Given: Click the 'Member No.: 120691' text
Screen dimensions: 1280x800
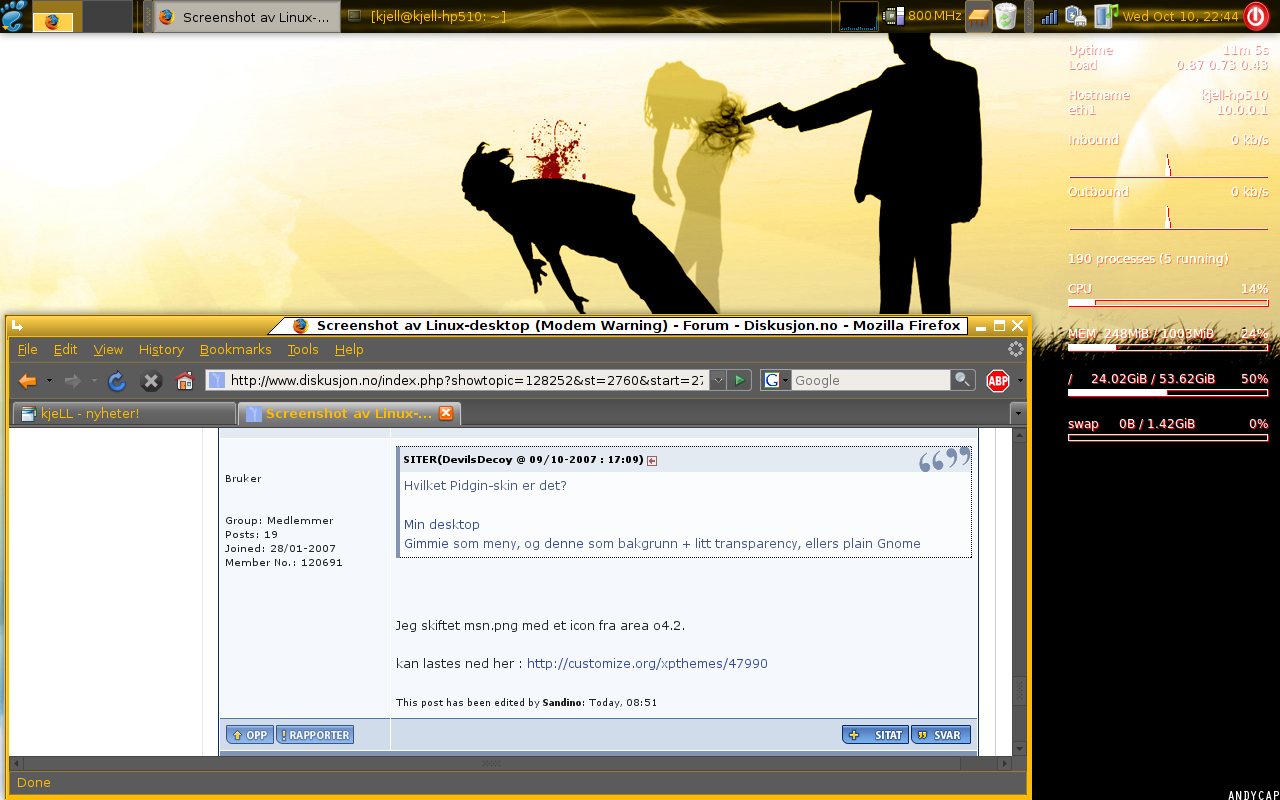Looking at the screenshot, I should click(284, 563).
